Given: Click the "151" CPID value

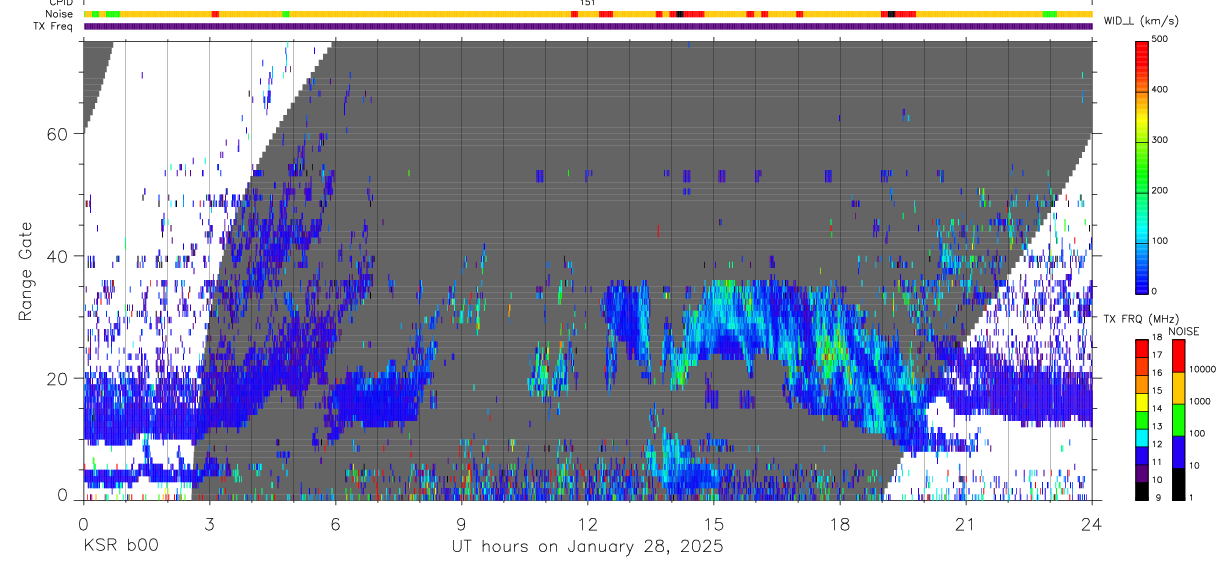Looking at the screenshot, I should (588, 4).
